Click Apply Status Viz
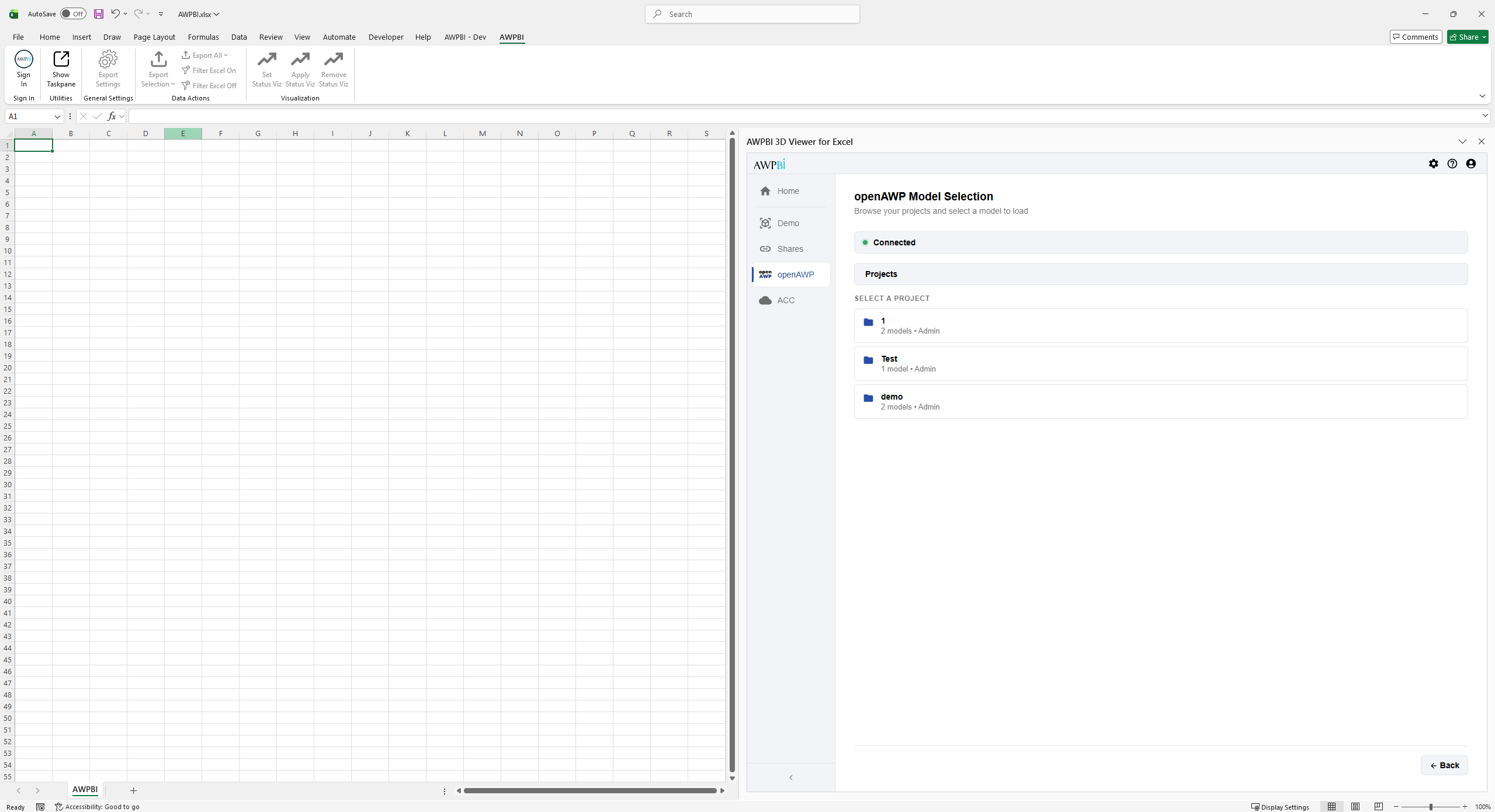The image size is (1495, 812). click(300, 68)
